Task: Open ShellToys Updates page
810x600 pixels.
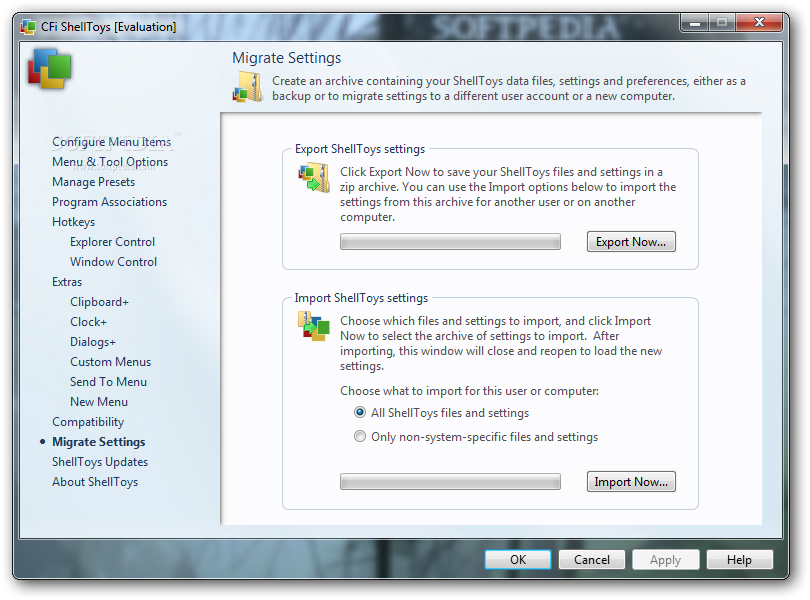Action: [x=100, y=462]
